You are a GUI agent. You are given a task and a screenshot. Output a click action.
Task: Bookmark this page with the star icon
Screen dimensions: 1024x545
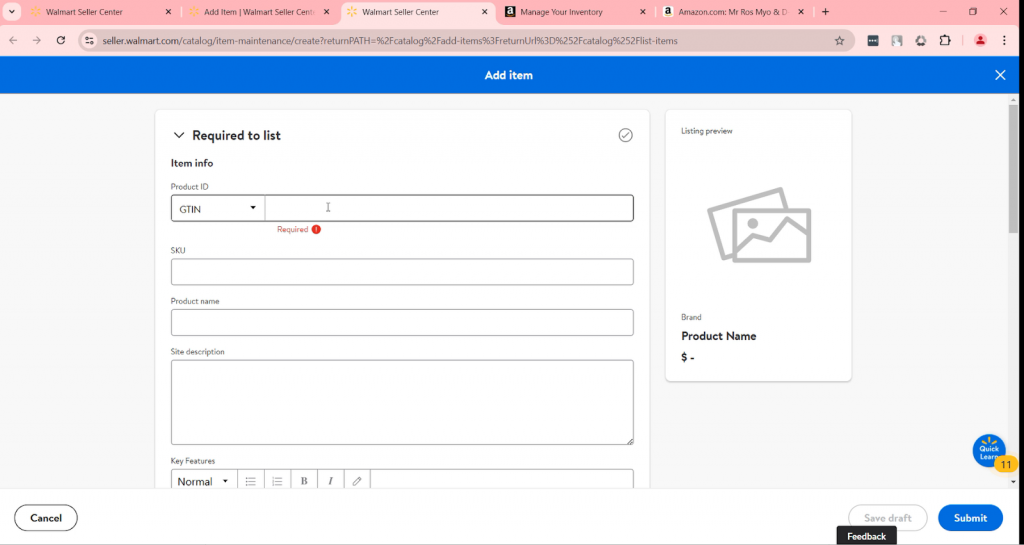(840, 41)
